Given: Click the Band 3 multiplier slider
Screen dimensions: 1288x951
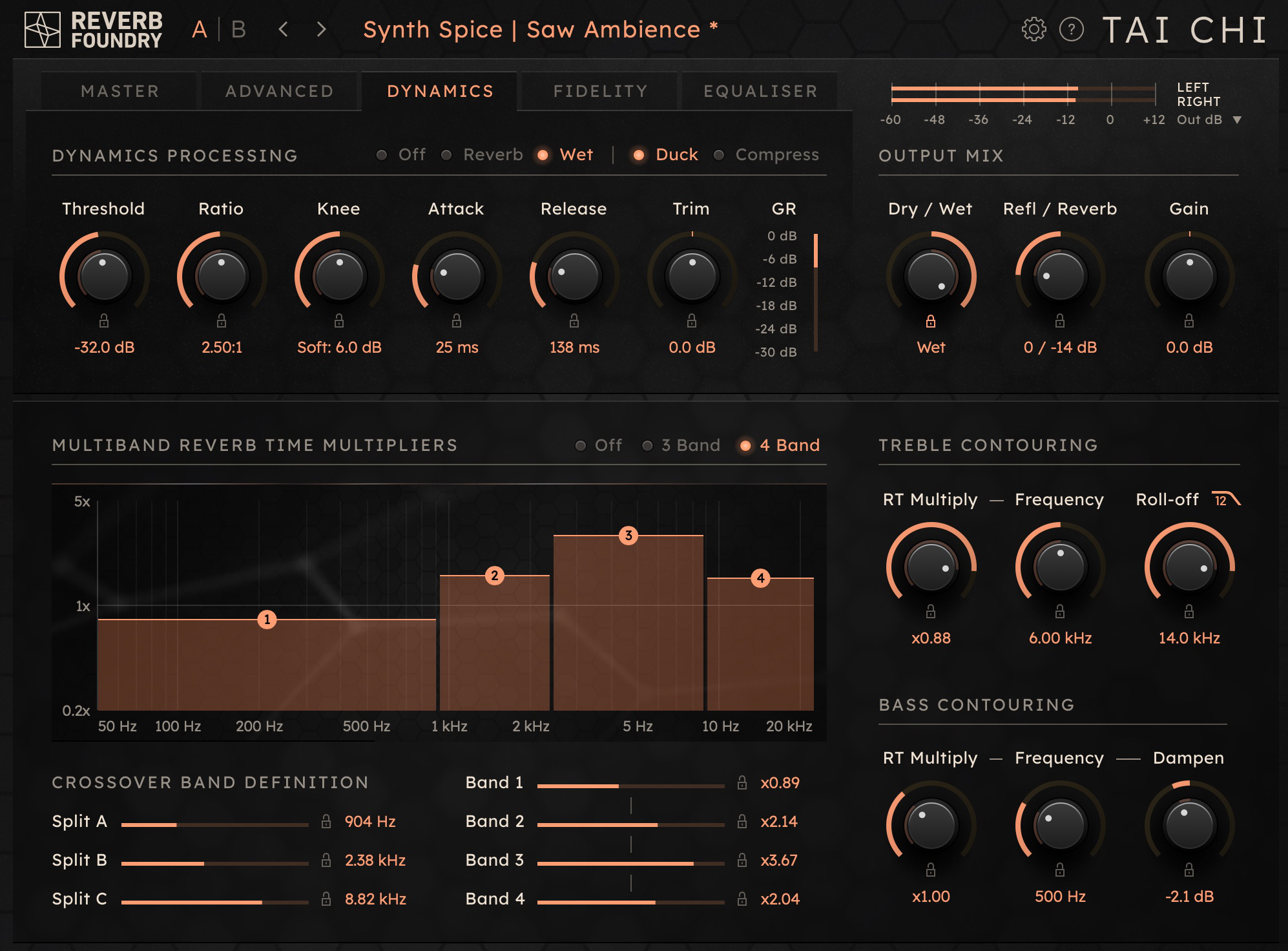Looking at the screenshot, I should click(630, 864).
